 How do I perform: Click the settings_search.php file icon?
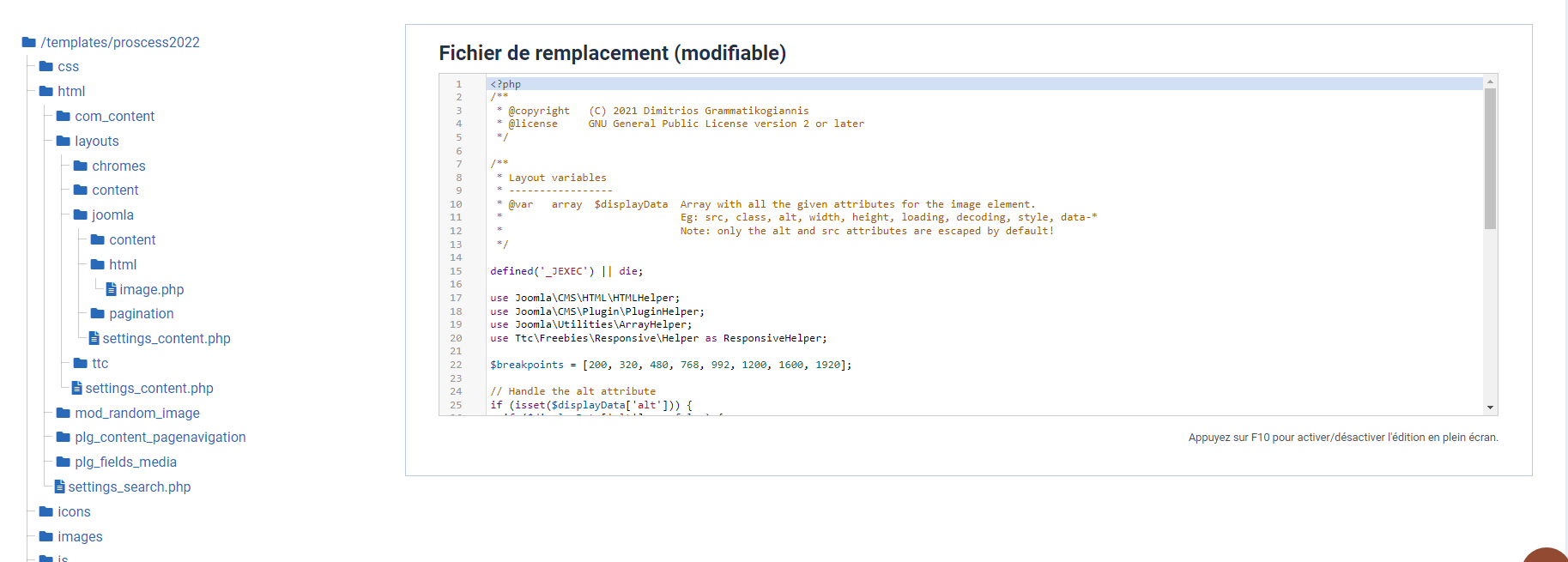click(x=60, y=486)
